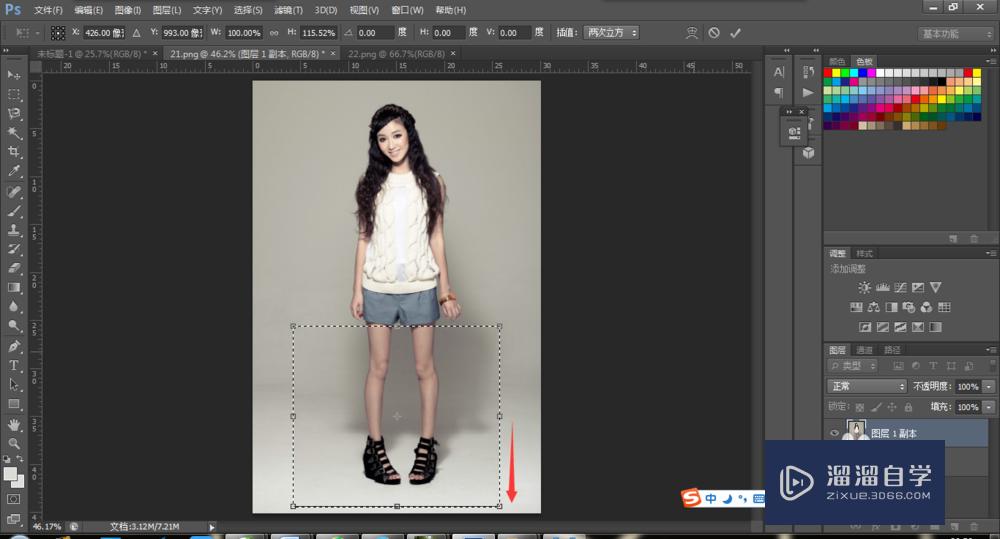Pick the Lasso tool
Viewport: 1000px width, 539px height.
point(14,113)
